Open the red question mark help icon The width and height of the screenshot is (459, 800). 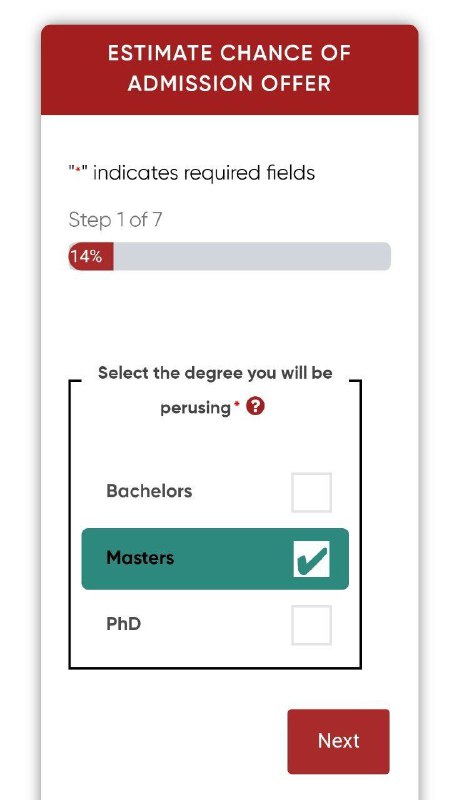tap(255, 407)
